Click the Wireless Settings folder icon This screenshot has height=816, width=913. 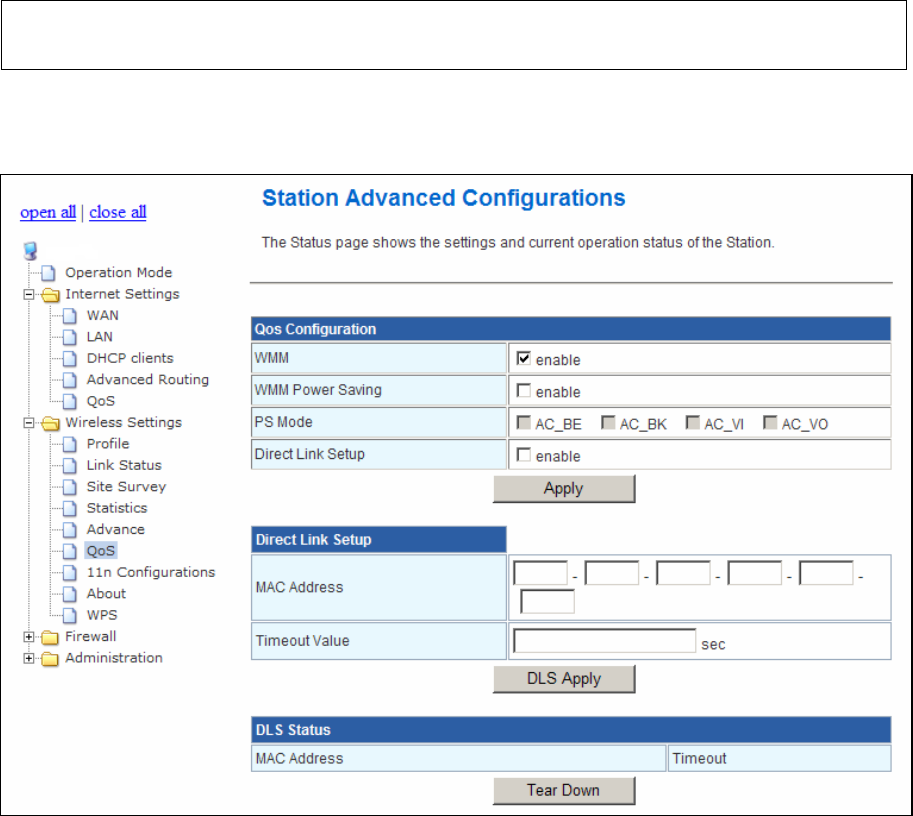[51, 422]
